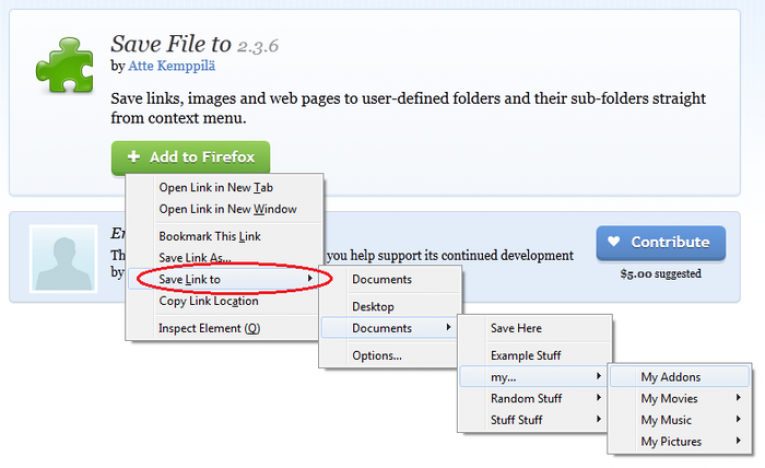Expand the My Music folder
Image resolution: width=765 pixels, height=468 pixels.
point(680,420)
